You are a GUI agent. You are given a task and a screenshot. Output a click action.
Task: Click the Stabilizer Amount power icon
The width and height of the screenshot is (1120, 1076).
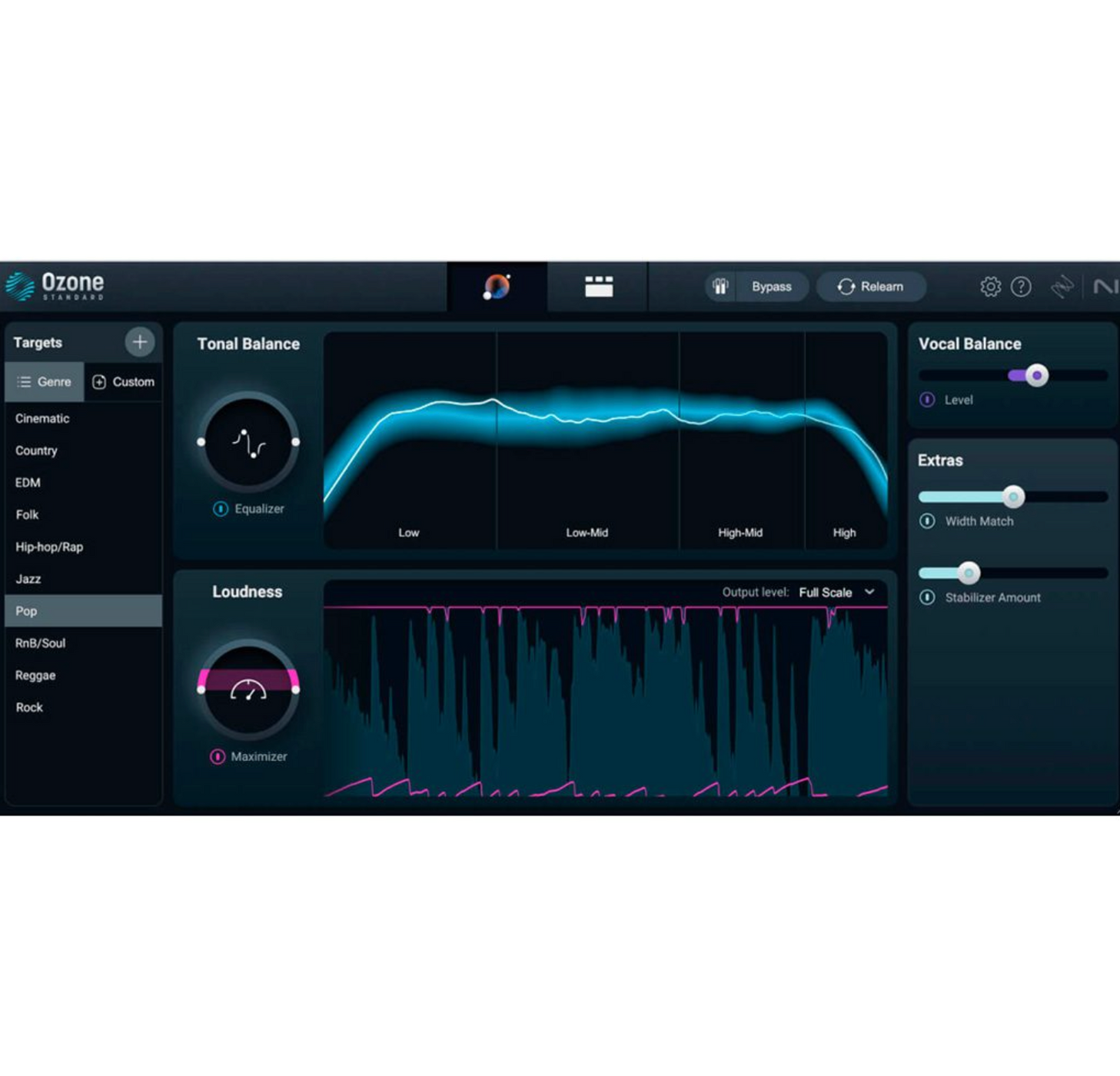(927, 598)
